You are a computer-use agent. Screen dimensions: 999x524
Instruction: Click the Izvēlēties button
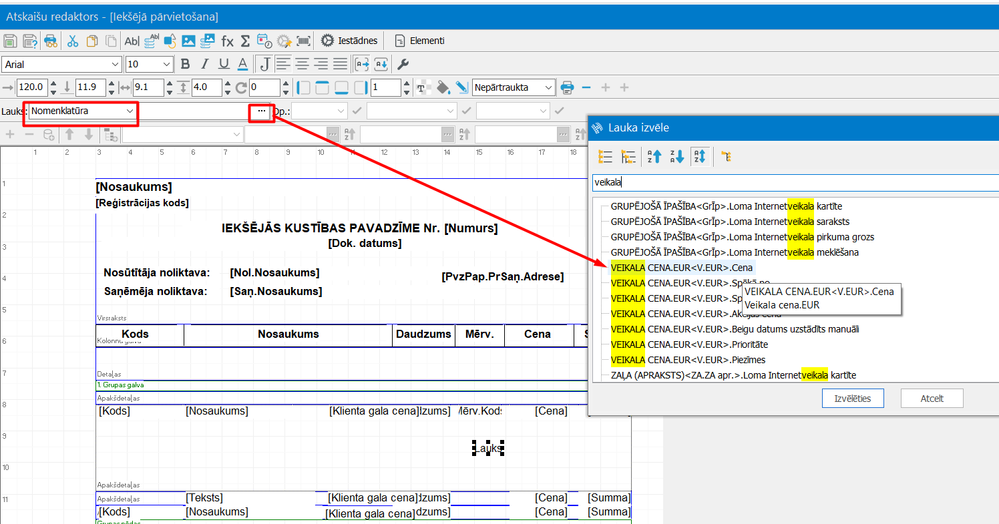point(853,398)
